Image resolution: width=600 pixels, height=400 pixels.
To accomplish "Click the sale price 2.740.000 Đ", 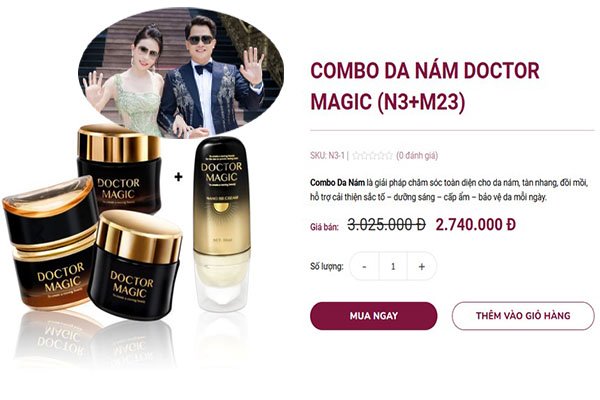I will pyautogui.click(x=476, y=225).
